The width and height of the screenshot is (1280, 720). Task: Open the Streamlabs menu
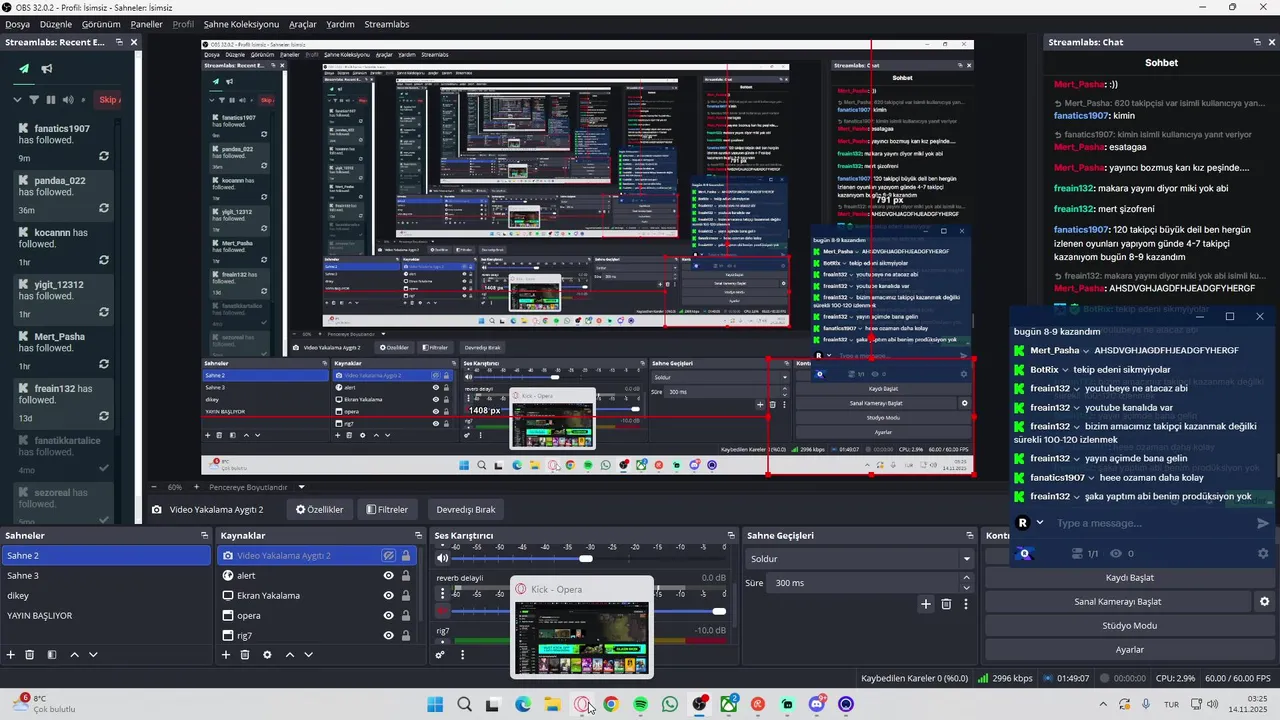(386, 24)
